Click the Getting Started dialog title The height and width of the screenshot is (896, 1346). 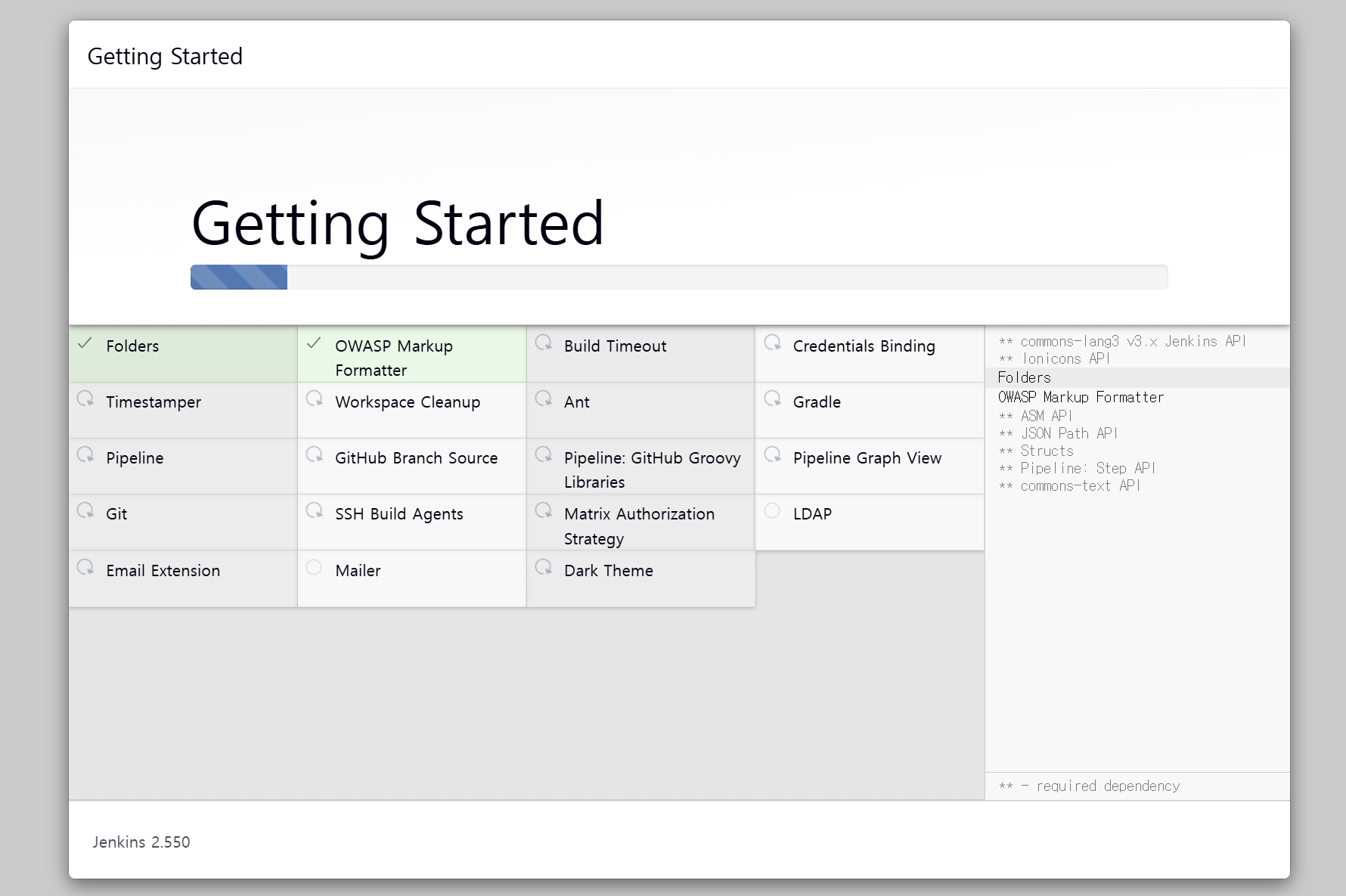(165, 57)
